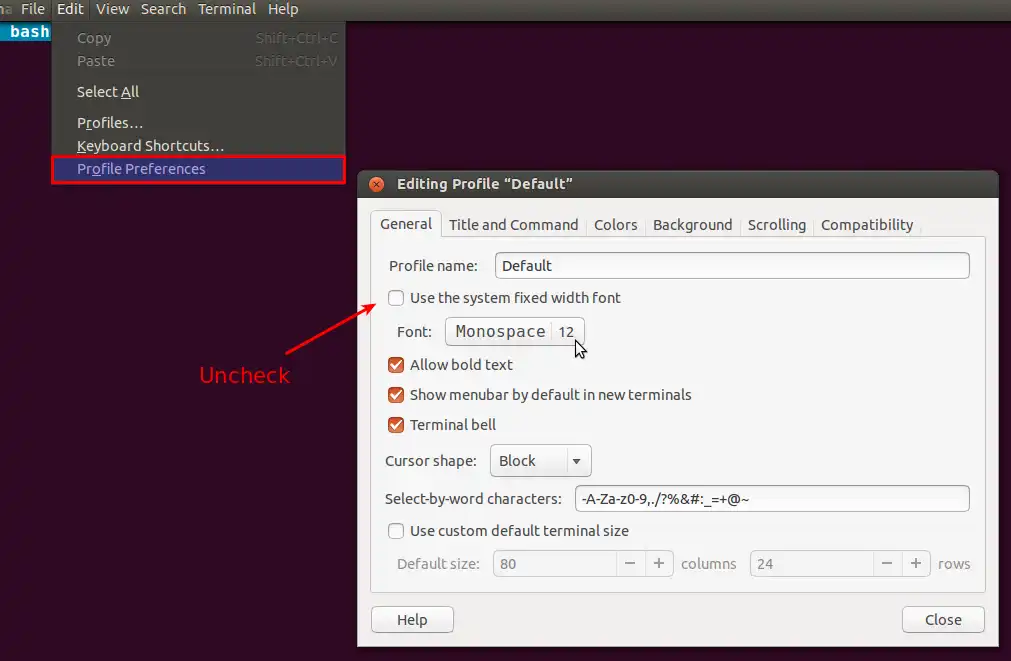
Task: Uncheck "Terminal bell"
Action: [396, 424]
